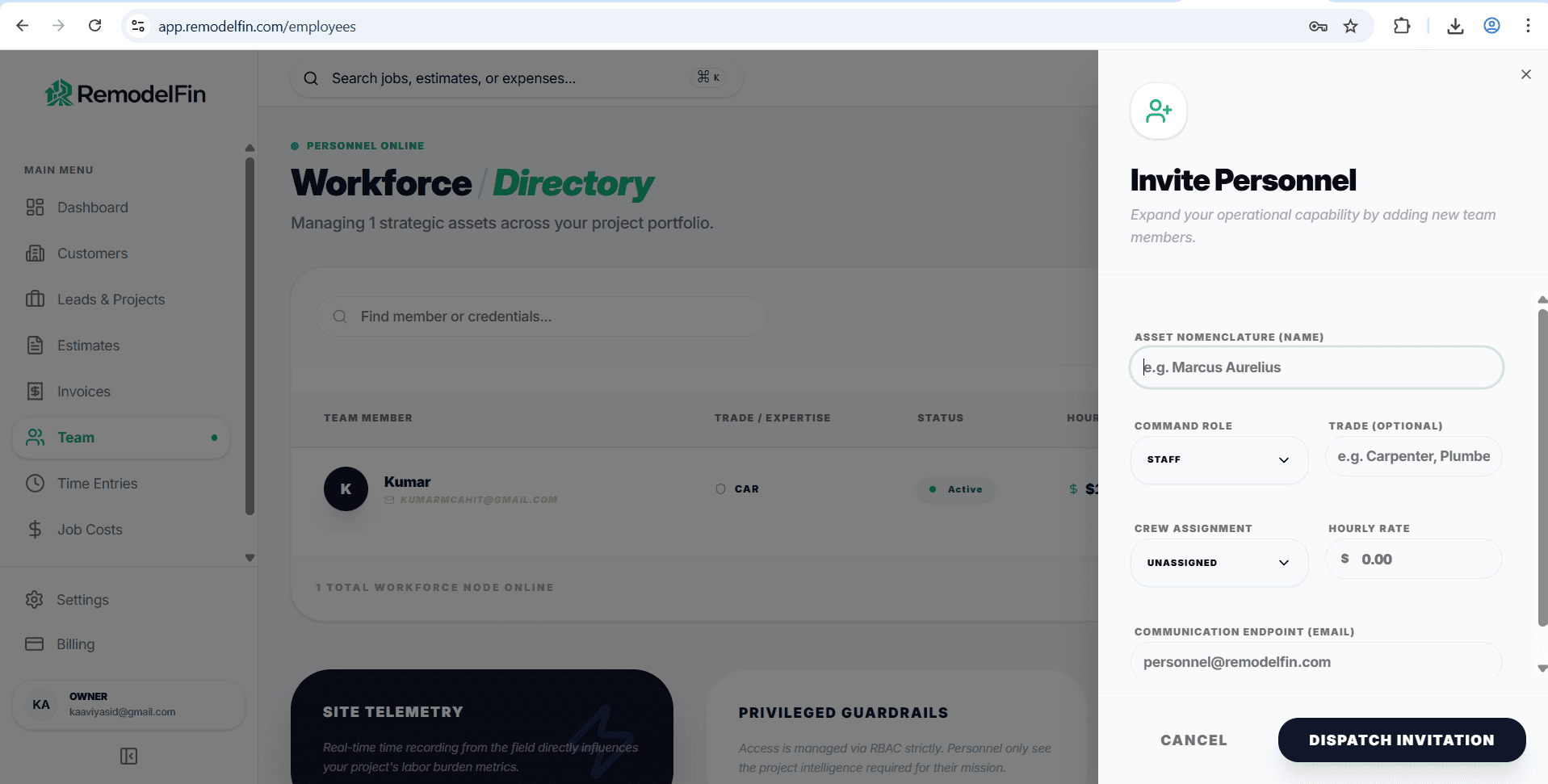Click the Trade optional field

[1414, 456]
